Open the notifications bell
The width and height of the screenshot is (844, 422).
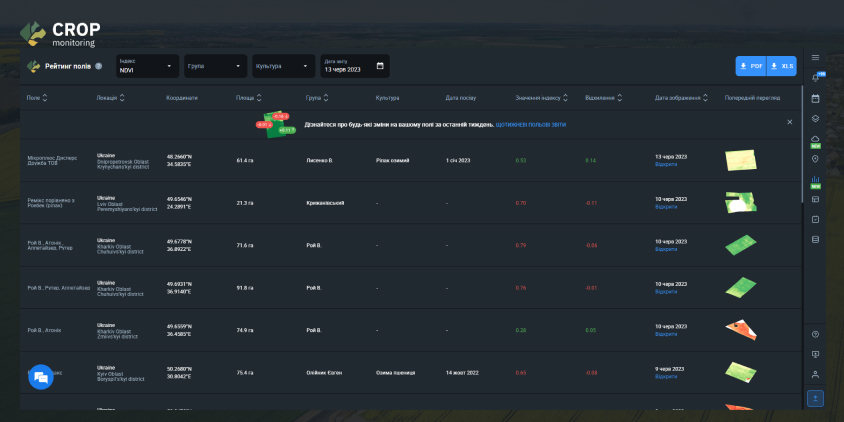815,78
